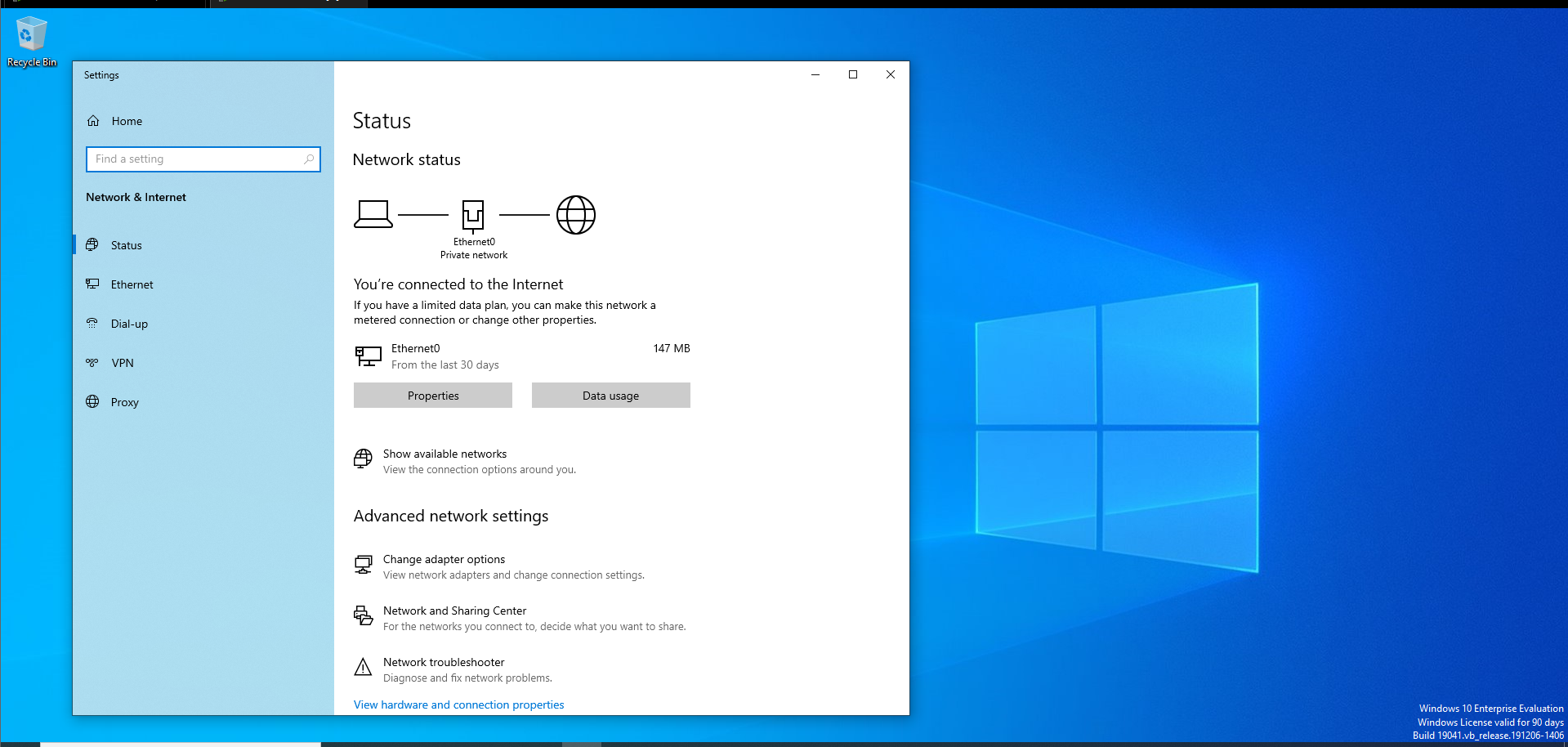Click the Home icon in the sidebar

pyautogui.click(x=93, y=121)
